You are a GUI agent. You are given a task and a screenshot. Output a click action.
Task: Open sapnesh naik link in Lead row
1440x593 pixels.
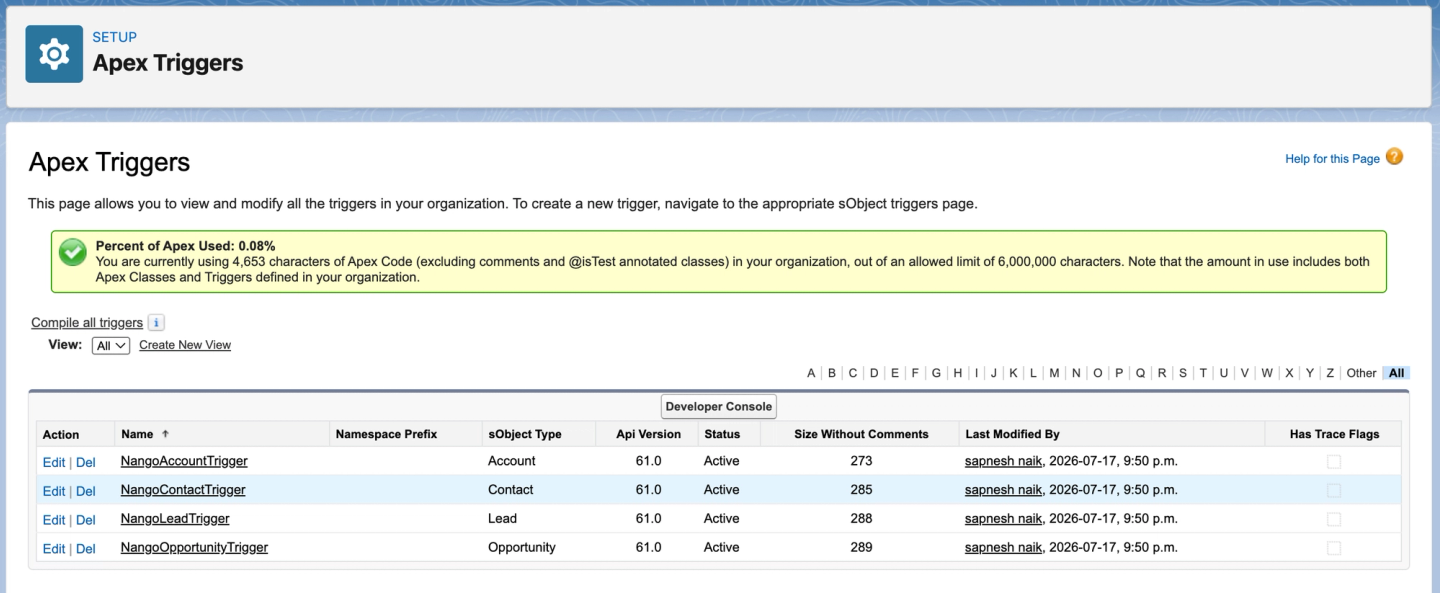[1003, 519]
